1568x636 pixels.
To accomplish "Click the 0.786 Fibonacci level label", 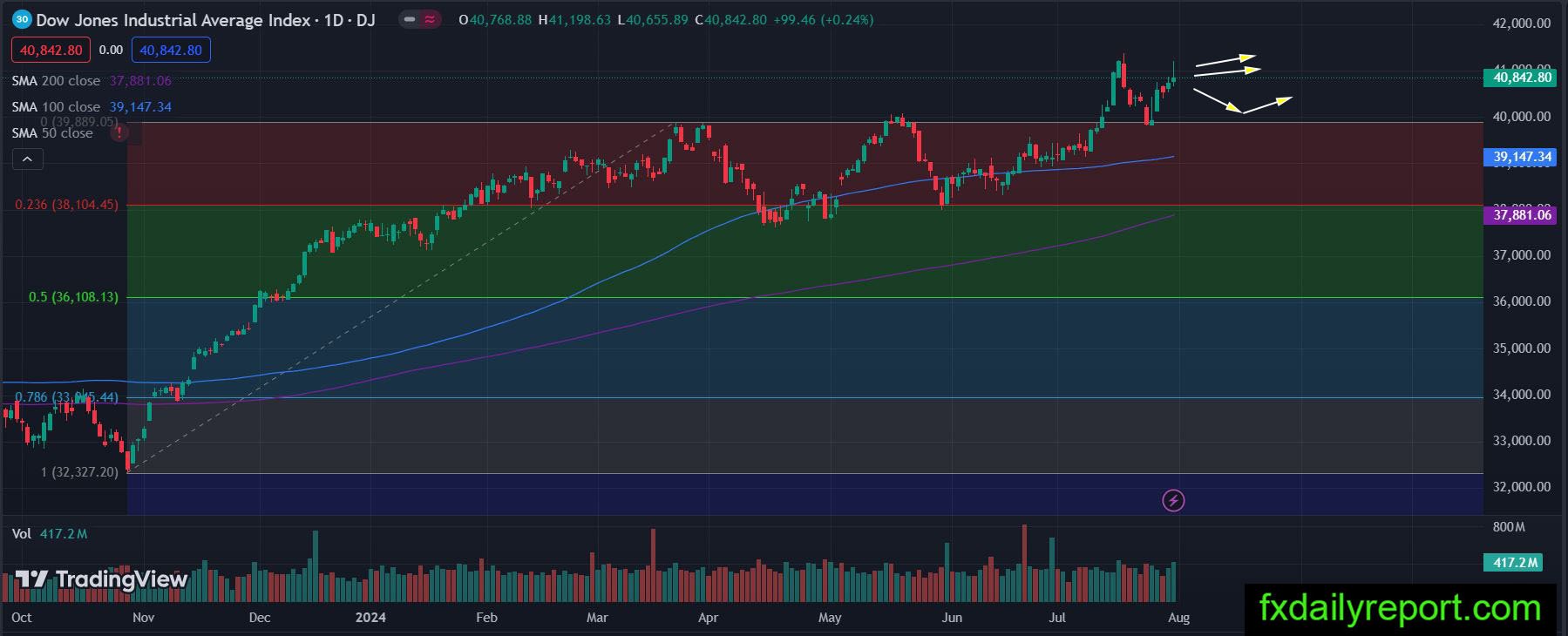I will point(66,397).
